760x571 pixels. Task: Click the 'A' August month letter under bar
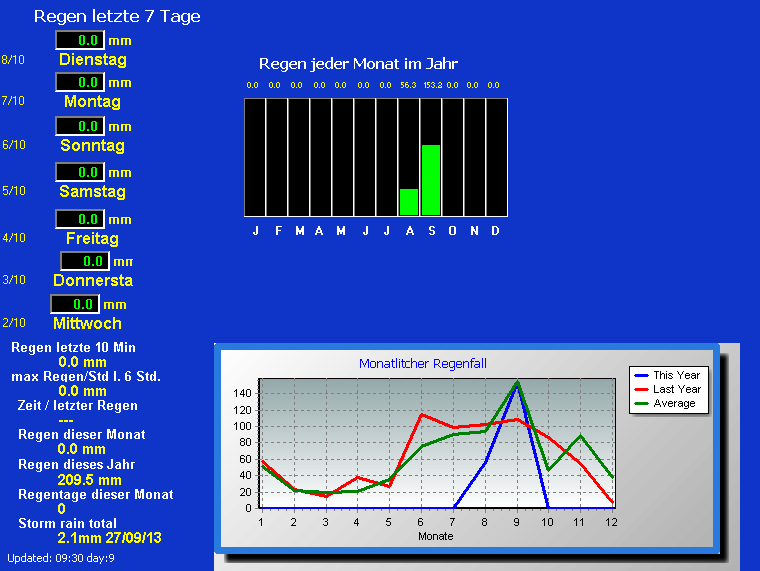(x=410, y=231)
